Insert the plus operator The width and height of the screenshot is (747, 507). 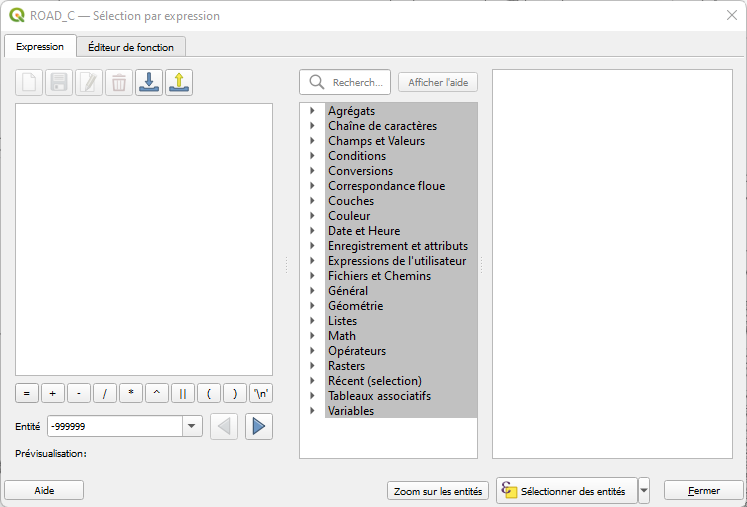click(53, 394)
